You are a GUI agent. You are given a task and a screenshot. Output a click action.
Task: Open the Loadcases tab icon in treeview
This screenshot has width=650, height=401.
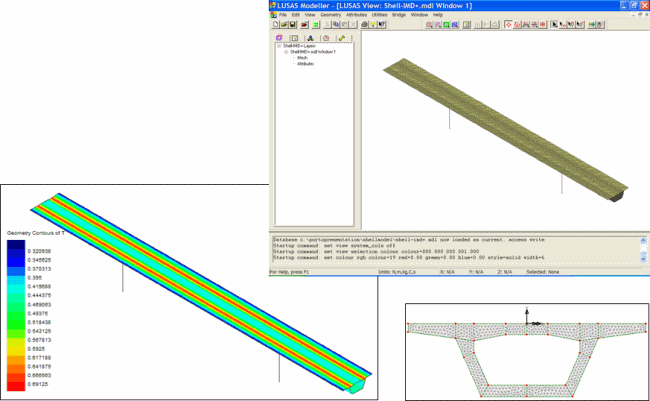325,37
